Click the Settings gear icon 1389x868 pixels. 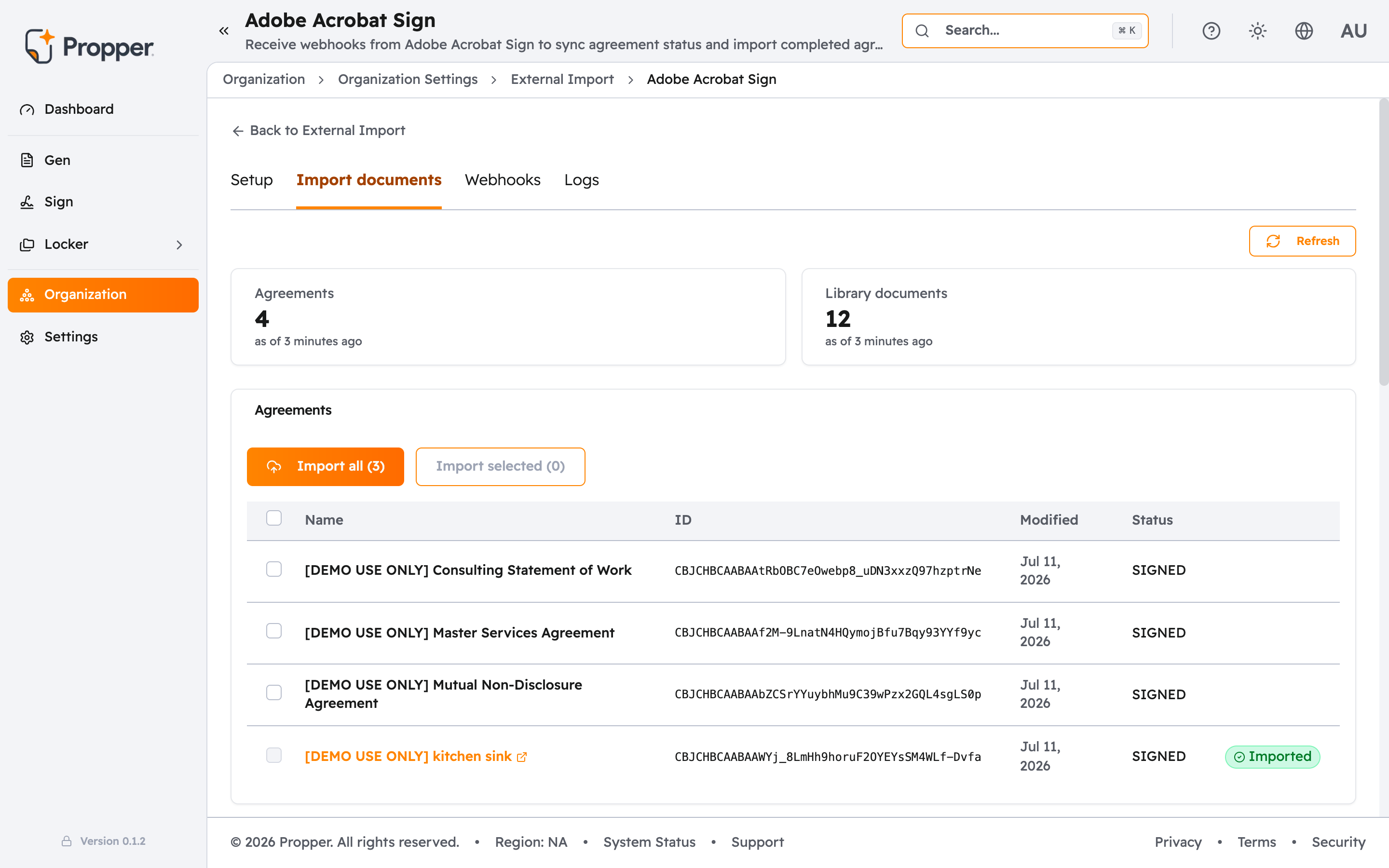point(27,337)
